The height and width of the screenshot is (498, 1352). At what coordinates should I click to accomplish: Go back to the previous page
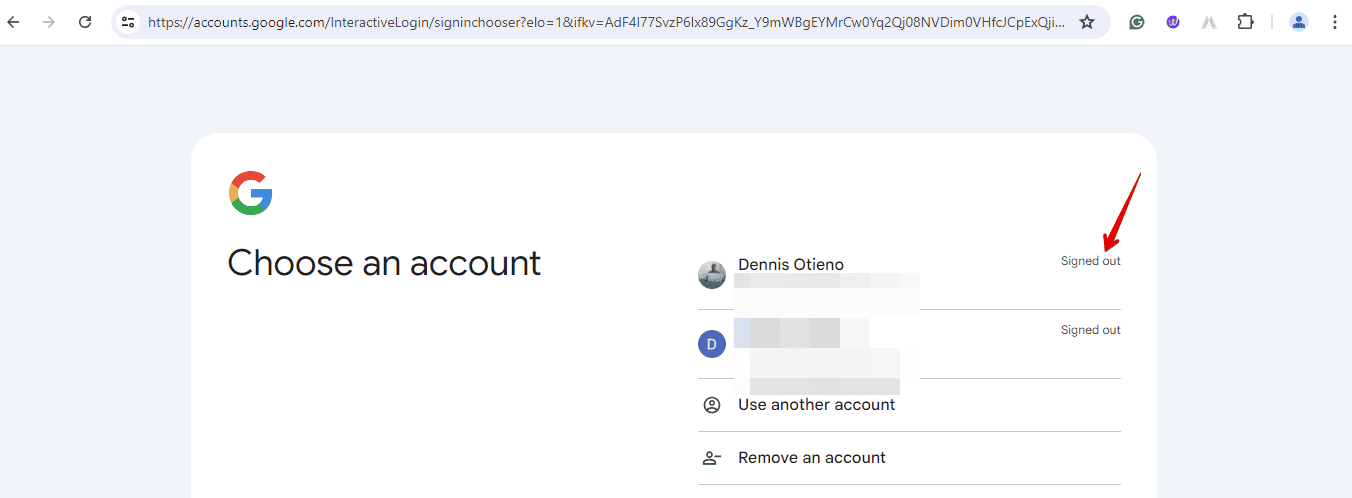[x=14, y=21]
